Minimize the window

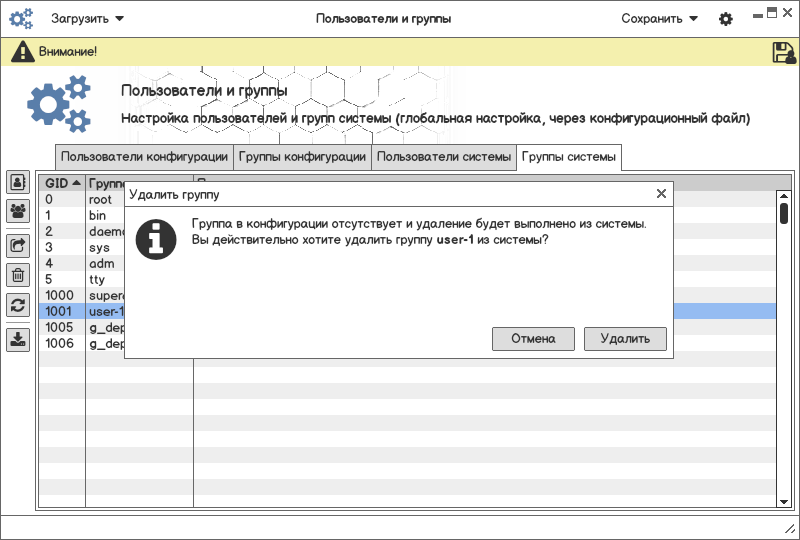point(758,16)
